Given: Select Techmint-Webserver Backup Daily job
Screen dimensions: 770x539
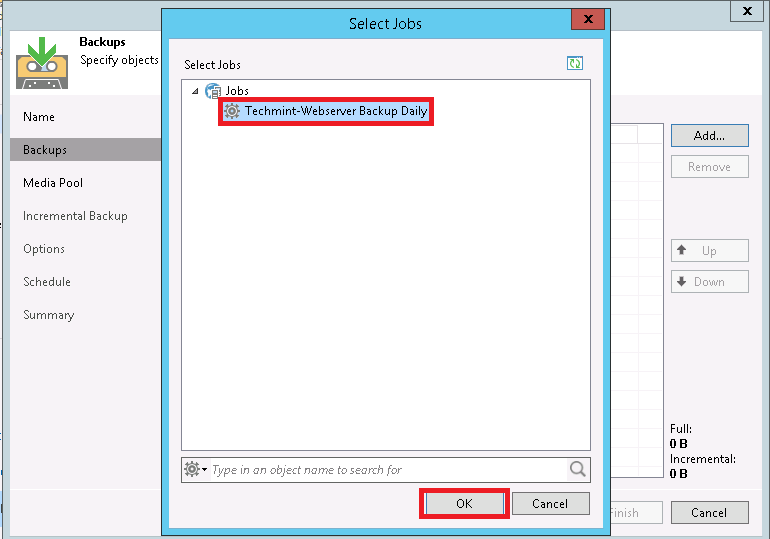Looking at the screenshot, I should tap(326, 111).
